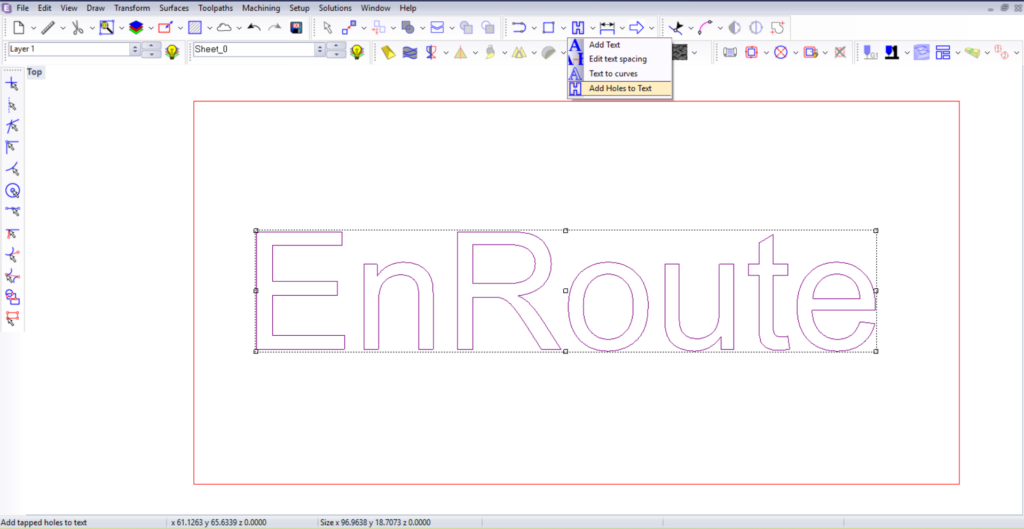Click the scissors cut tool
The width and height of the screenshot is (1024, 529).
77,28
